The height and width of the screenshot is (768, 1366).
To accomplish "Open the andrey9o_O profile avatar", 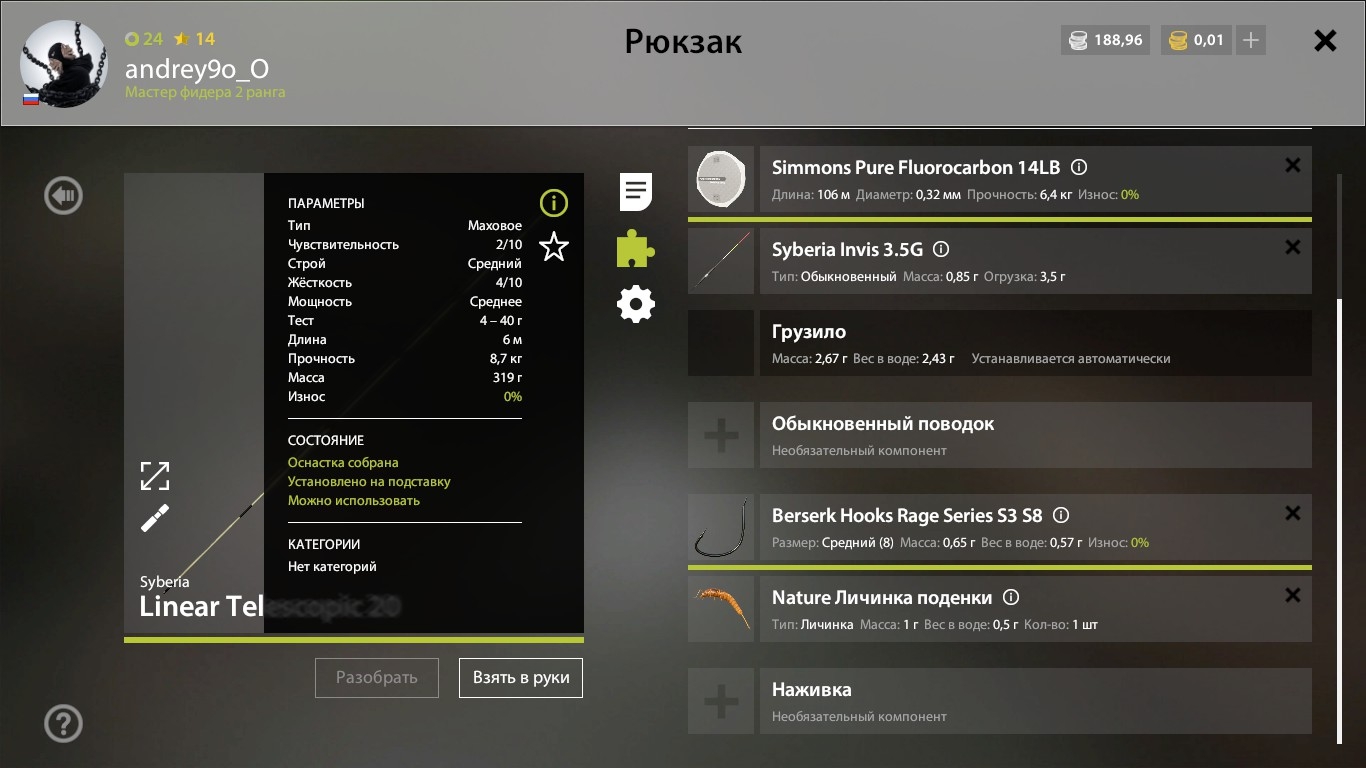I will pyautogui.click(x=63, y=63).
